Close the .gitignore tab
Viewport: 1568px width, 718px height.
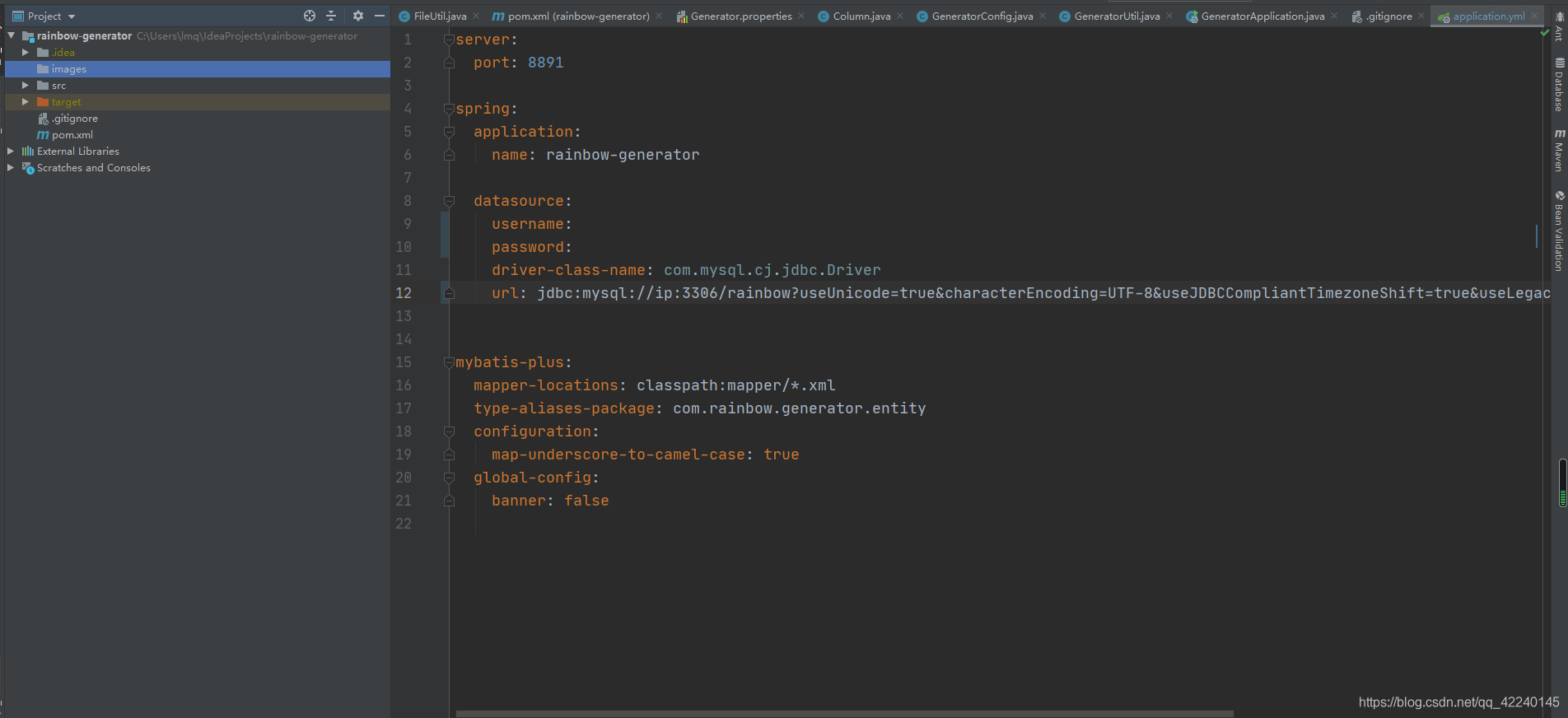[1421, 16]
